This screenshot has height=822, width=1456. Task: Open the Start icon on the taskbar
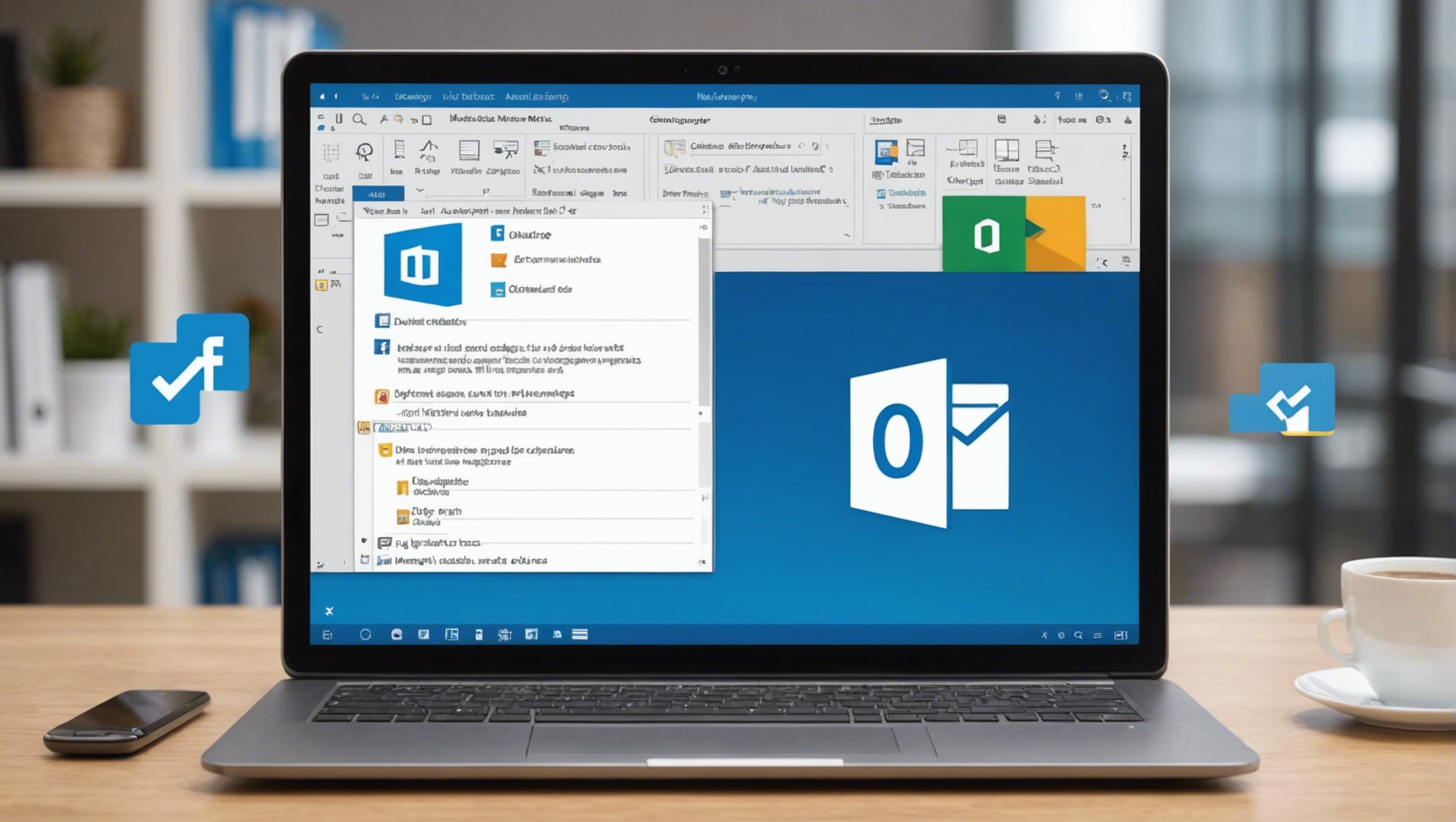pyautogui.click(x=328, y=634)
